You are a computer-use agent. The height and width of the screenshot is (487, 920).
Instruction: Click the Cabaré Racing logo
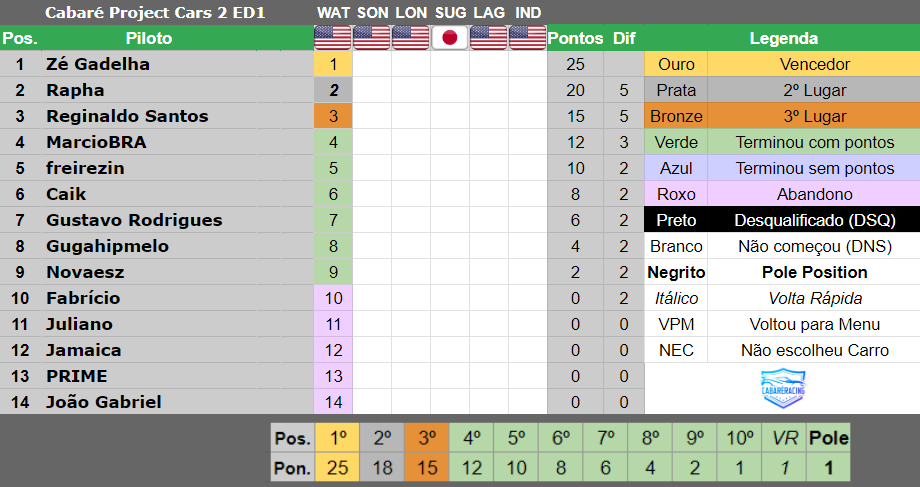pyautogui.click(x=783, y=388)
